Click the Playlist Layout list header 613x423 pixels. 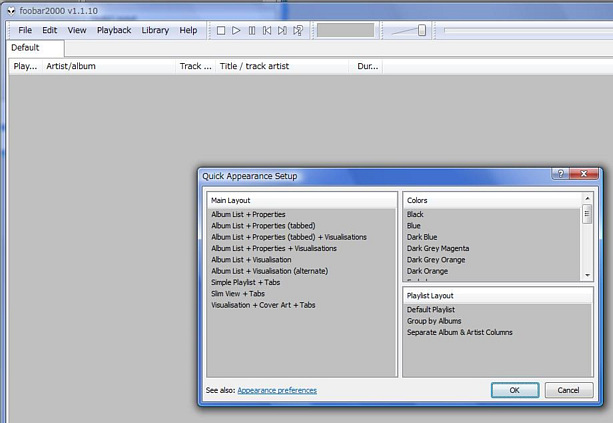coord(498,296)
